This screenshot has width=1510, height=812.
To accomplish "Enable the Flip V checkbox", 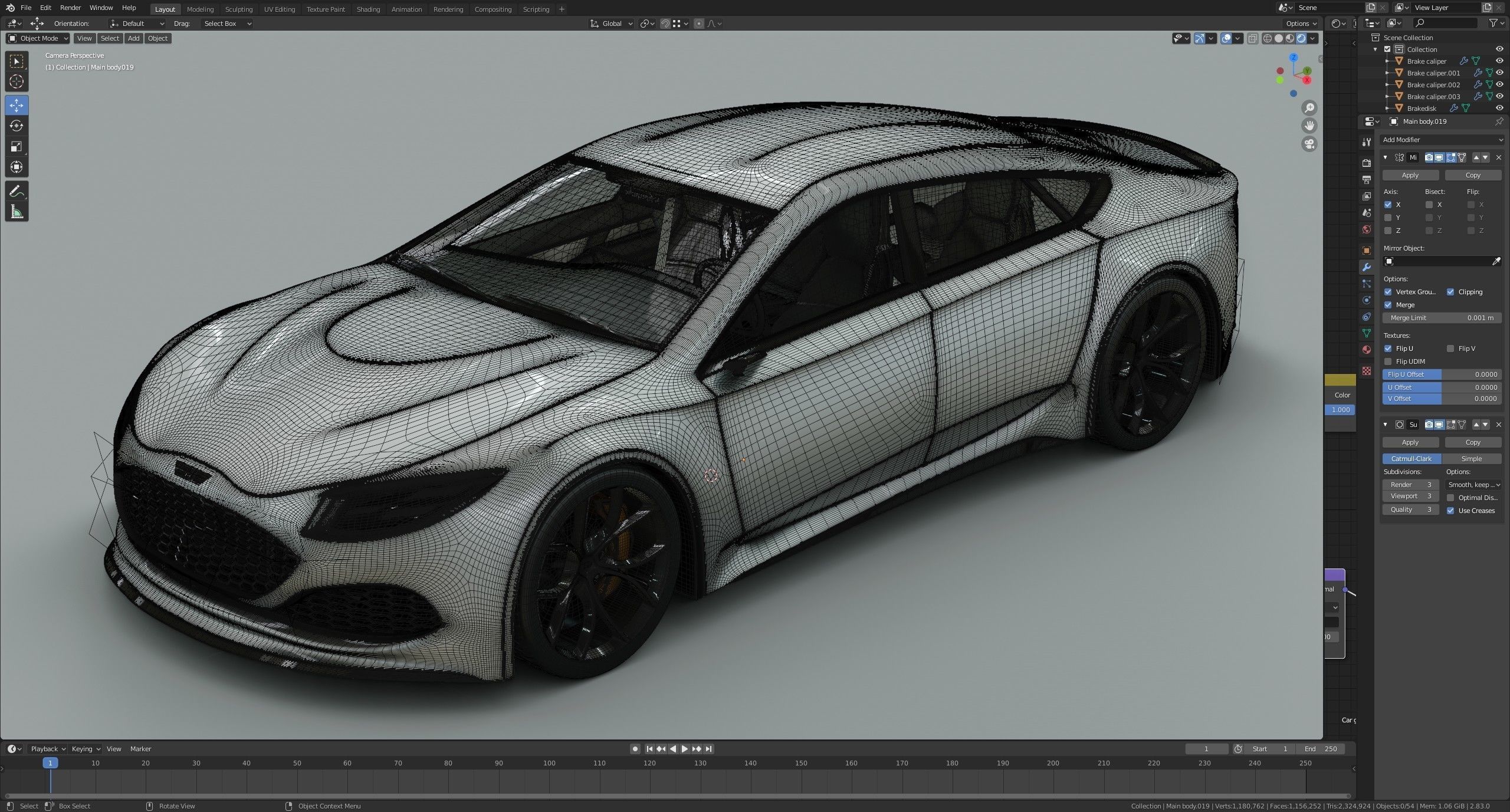I will pos(1450,349).
